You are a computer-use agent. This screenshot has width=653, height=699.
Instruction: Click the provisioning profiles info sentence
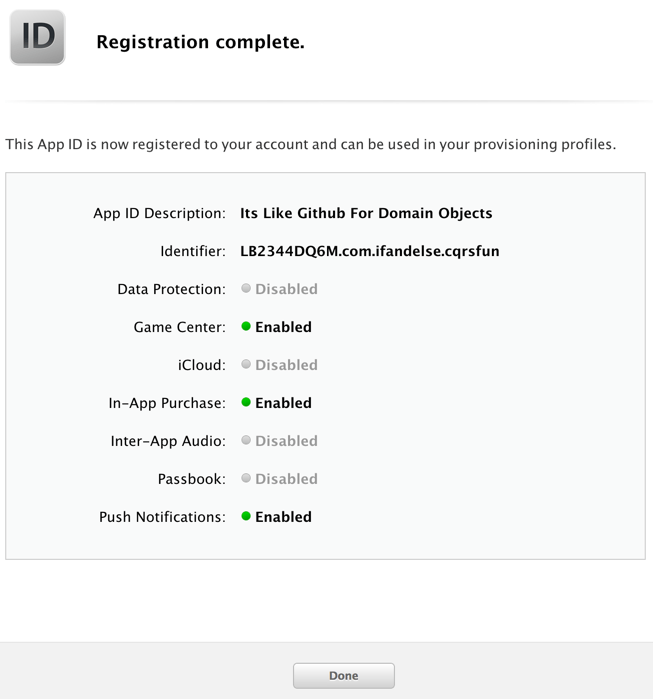point(311,144)
